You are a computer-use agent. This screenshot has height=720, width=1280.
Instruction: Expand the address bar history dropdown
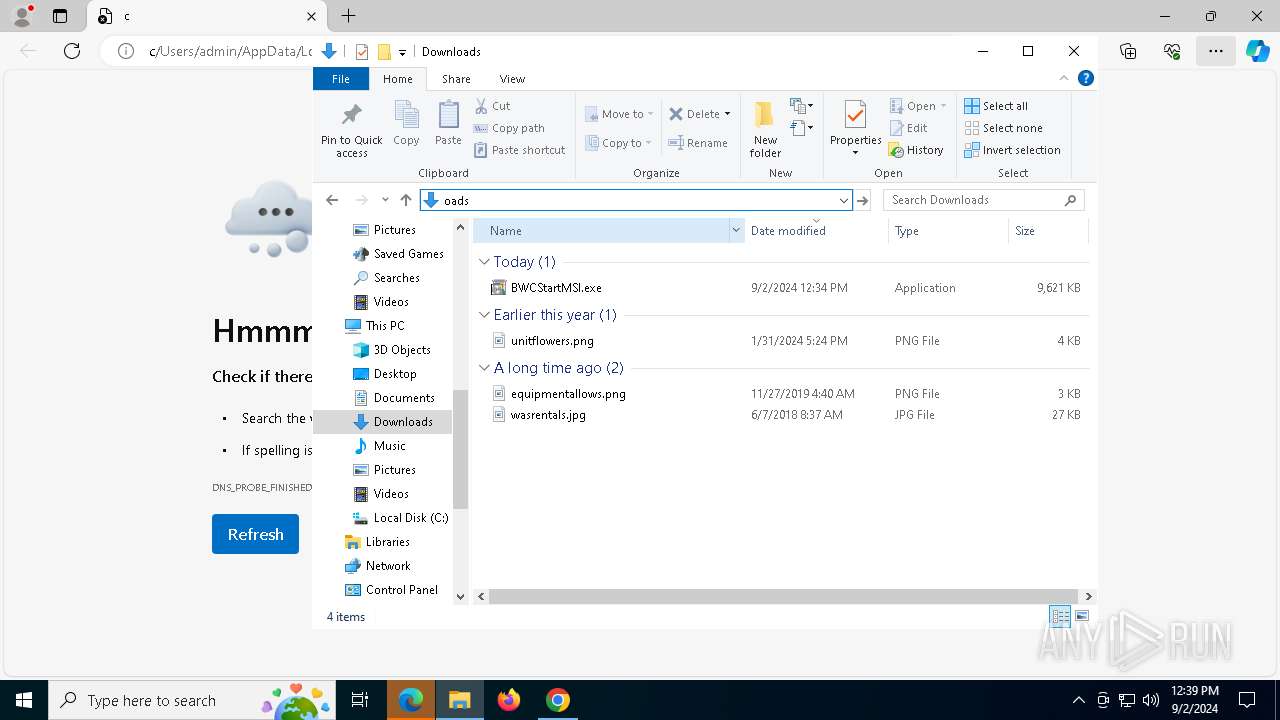click(843, 200)
